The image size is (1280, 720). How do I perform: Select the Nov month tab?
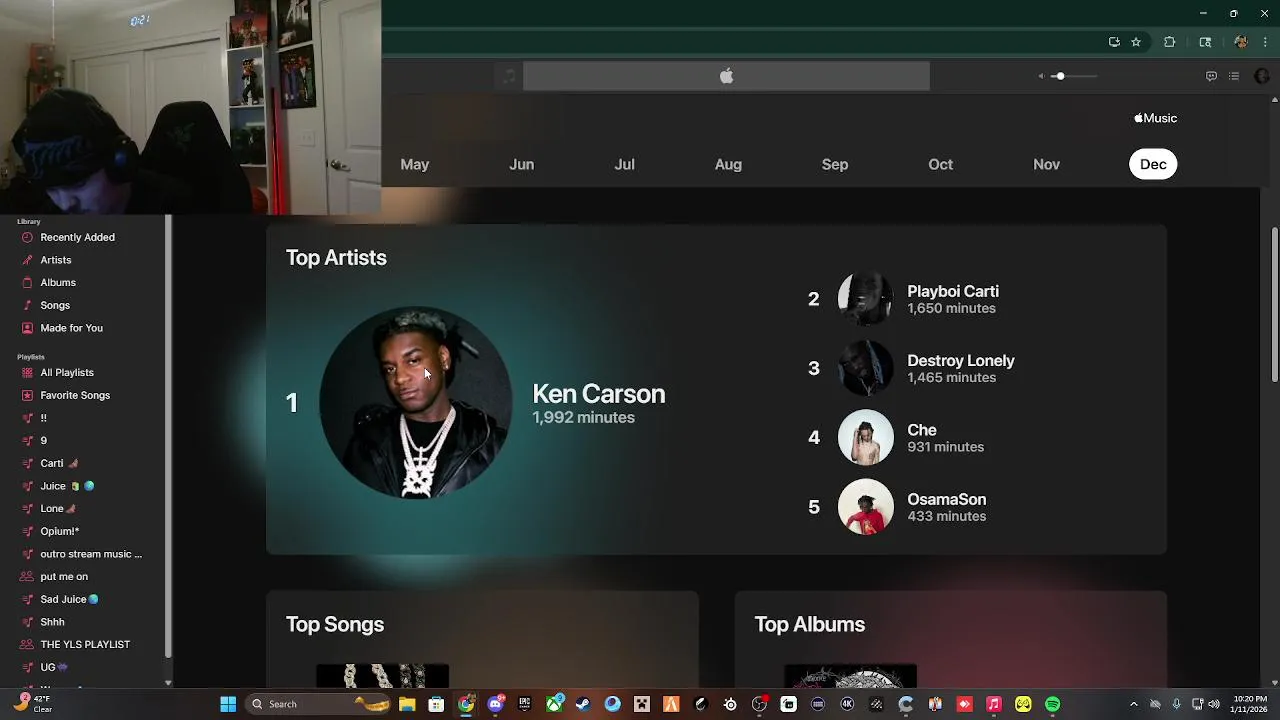(x=1046, y=164)
